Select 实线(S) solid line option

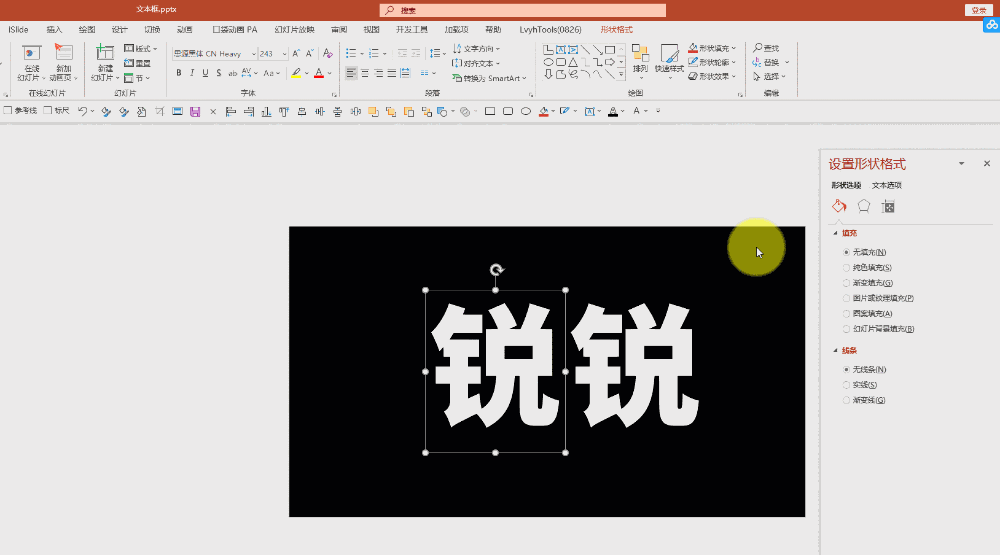coord(860,385)
